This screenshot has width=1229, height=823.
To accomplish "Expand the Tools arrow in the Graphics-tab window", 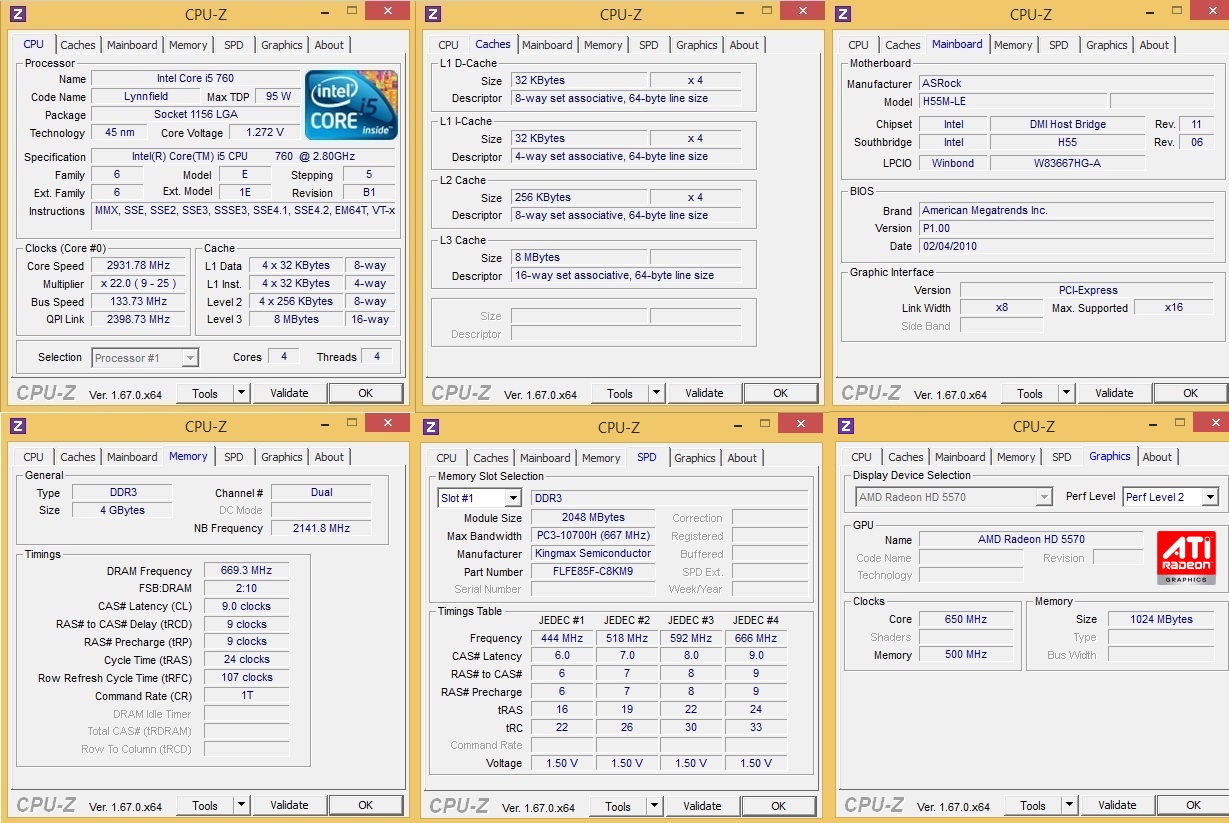I will [1069, 806].
